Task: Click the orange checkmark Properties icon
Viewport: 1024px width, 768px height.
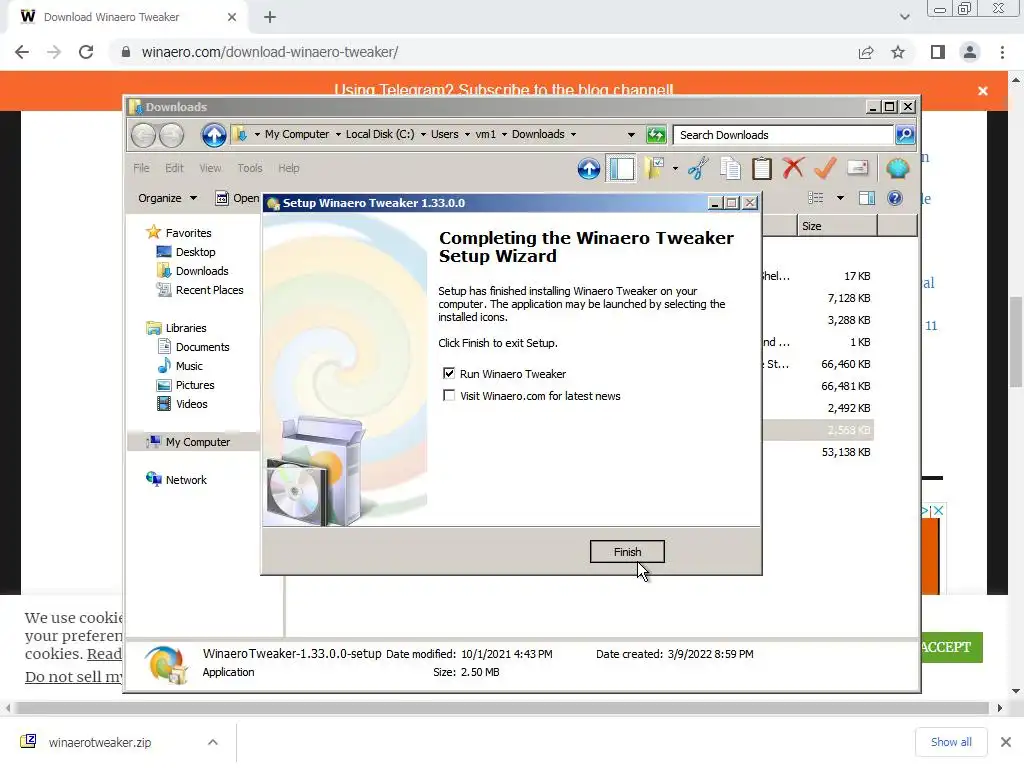Action: click(x=825, y=168)
